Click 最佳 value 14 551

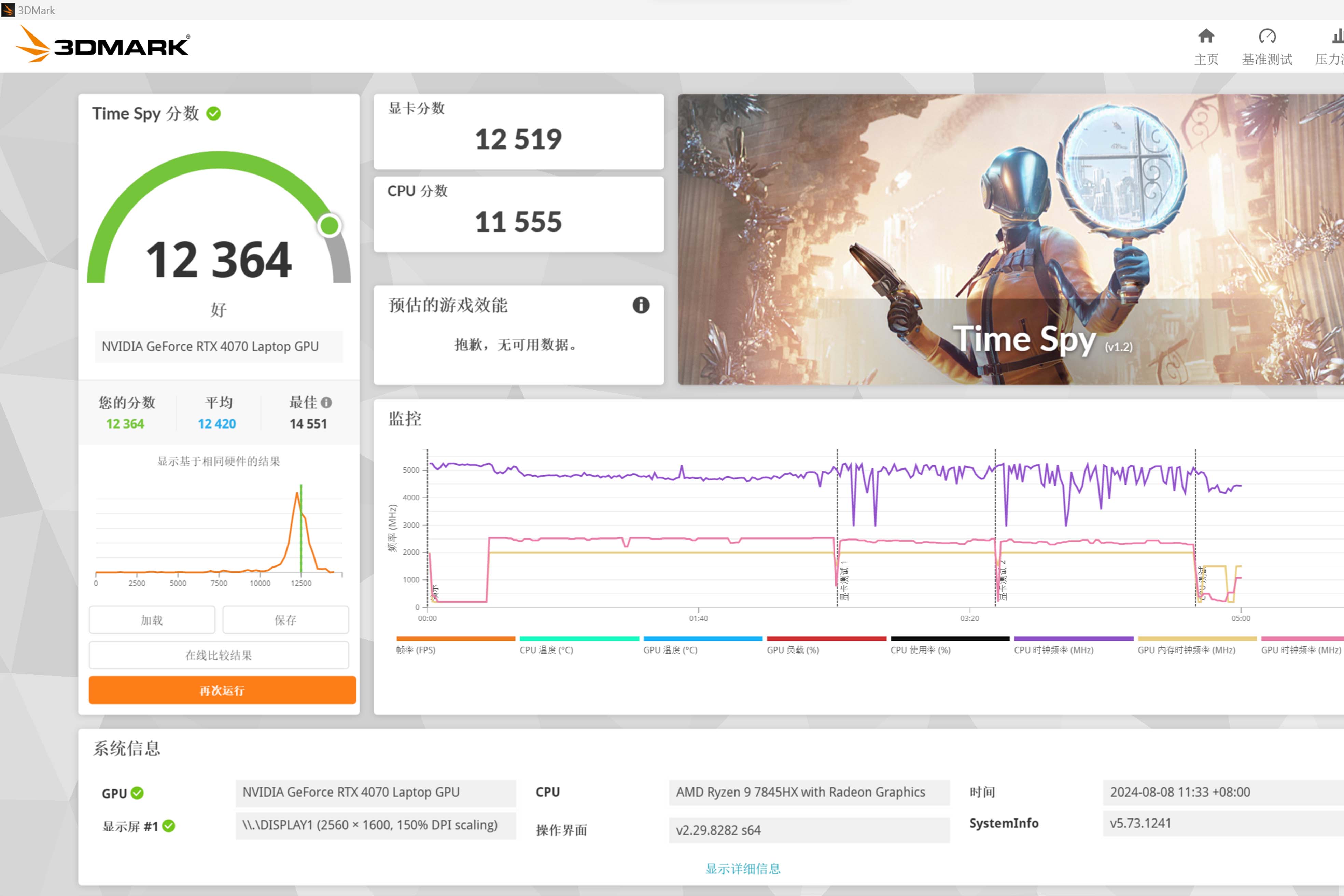308,424
